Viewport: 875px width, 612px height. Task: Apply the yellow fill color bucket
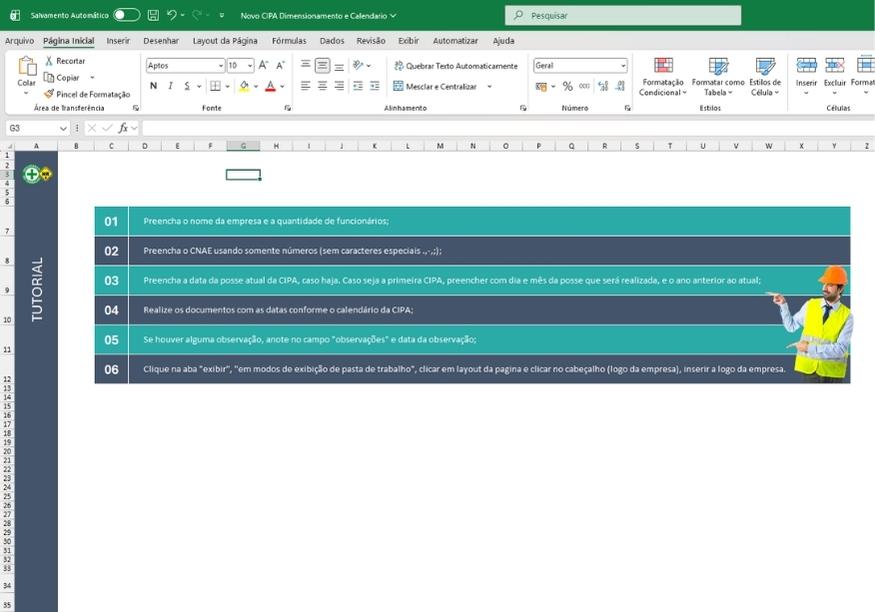pyautogui.click(x=244, y=86)
